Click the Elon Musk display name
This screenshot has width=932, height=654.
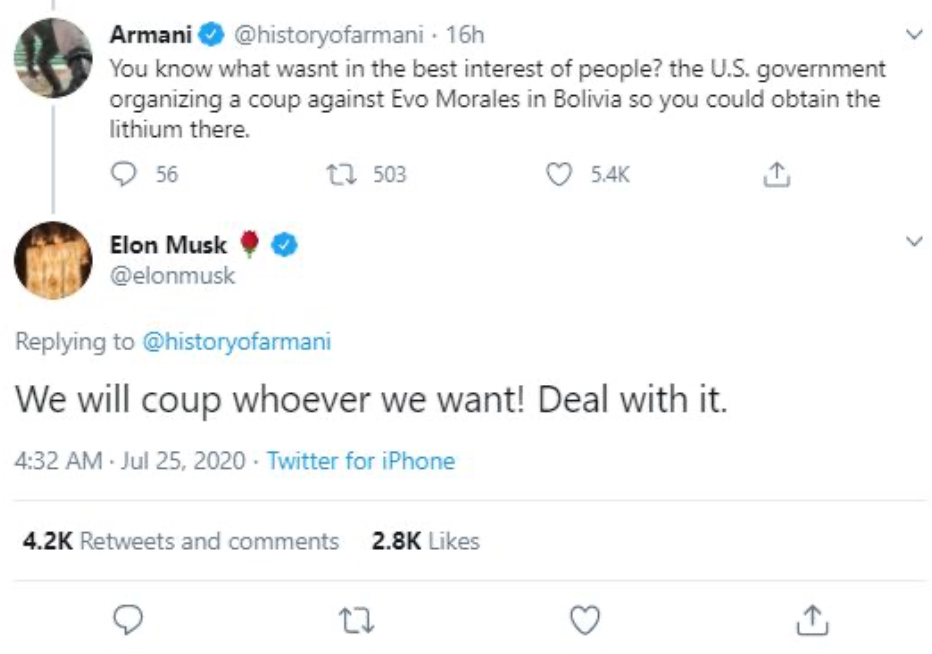(x=168, y=244)
